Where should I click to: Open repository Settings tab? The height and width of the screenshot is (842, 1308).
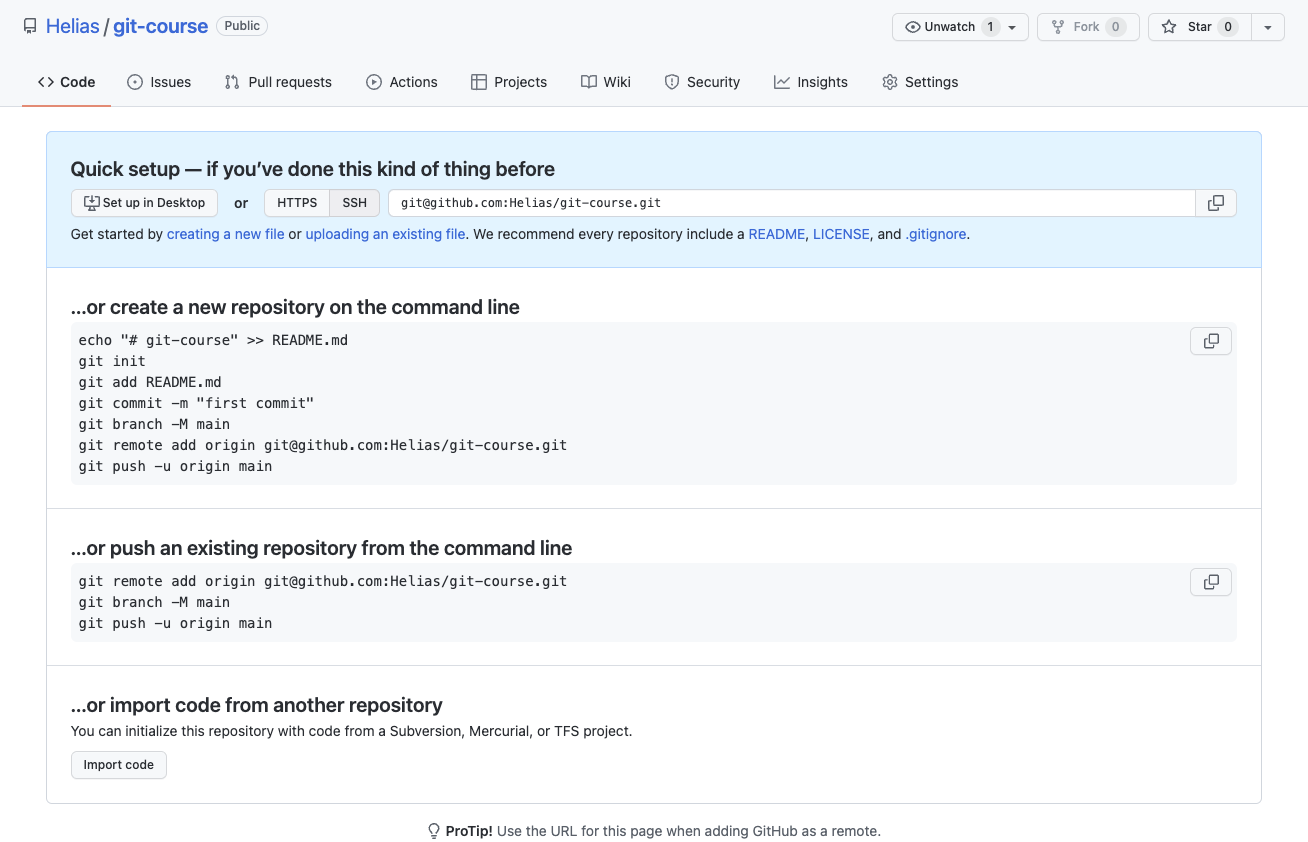(920, 82)
